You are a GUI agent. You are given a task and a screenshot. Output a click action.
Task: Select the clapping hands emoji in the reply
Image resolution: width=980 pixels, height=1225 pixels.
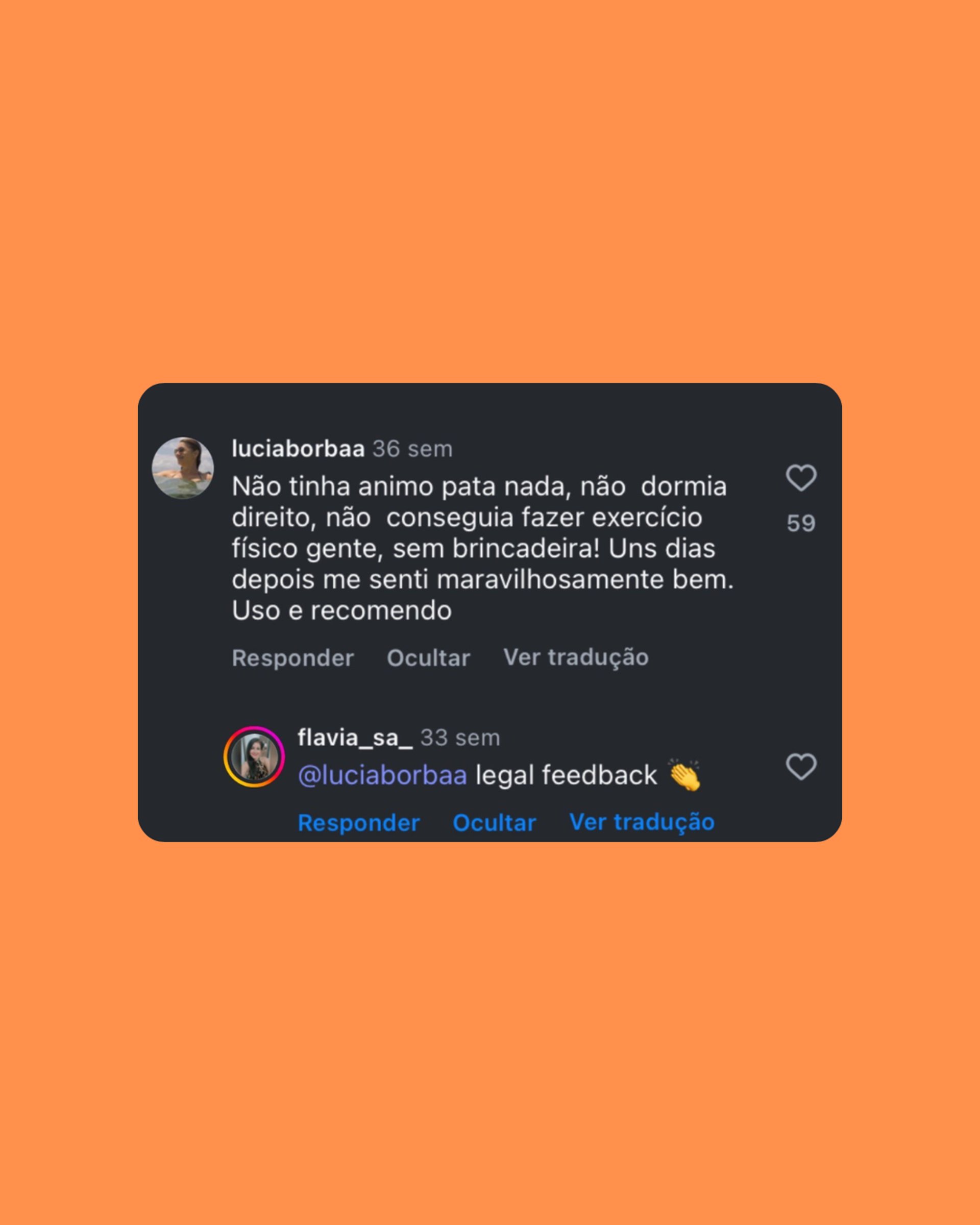click(x=684, y=775)
